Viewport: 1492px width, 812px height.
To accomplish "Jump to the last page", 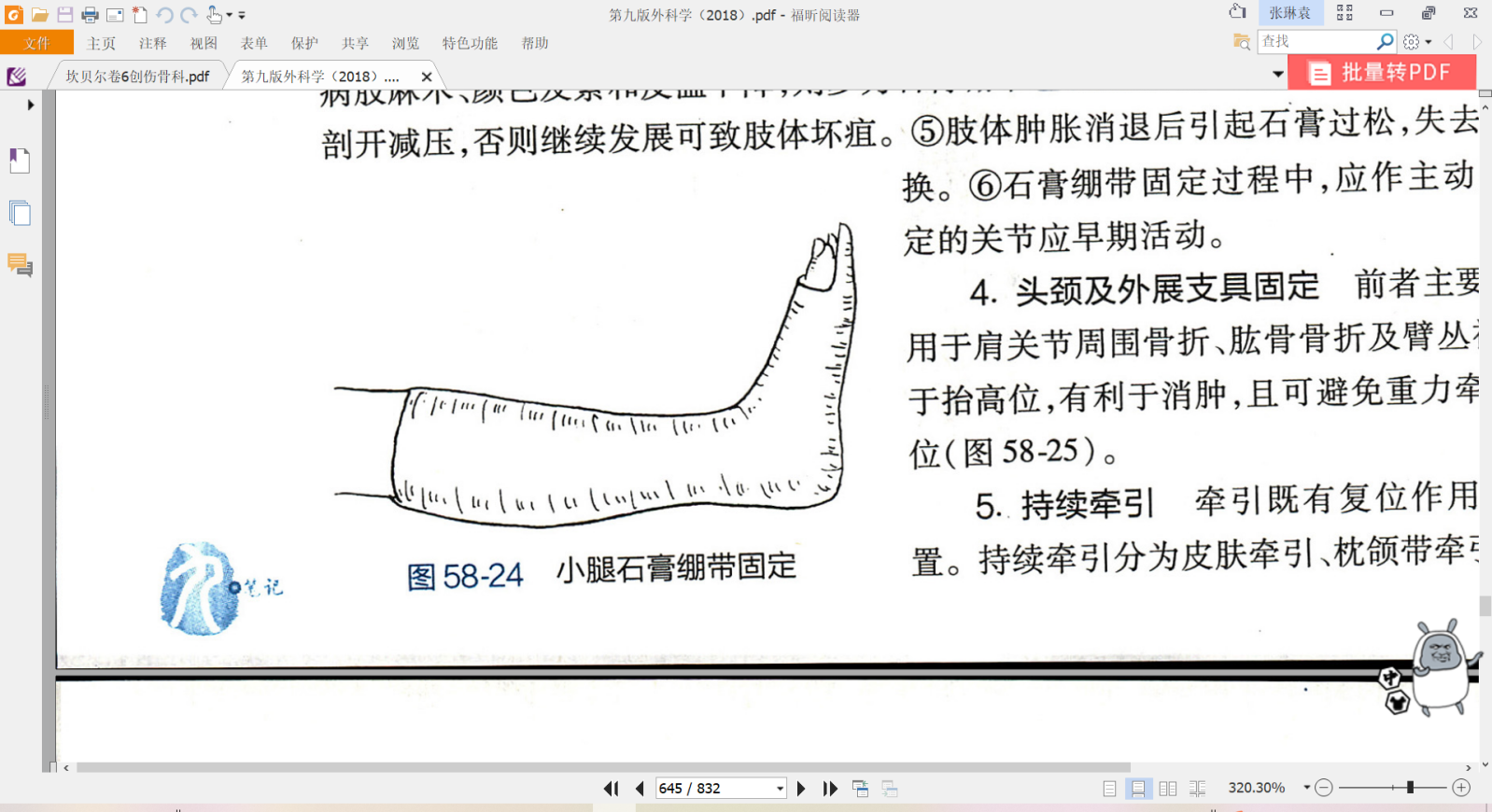I will pos(830,789).
